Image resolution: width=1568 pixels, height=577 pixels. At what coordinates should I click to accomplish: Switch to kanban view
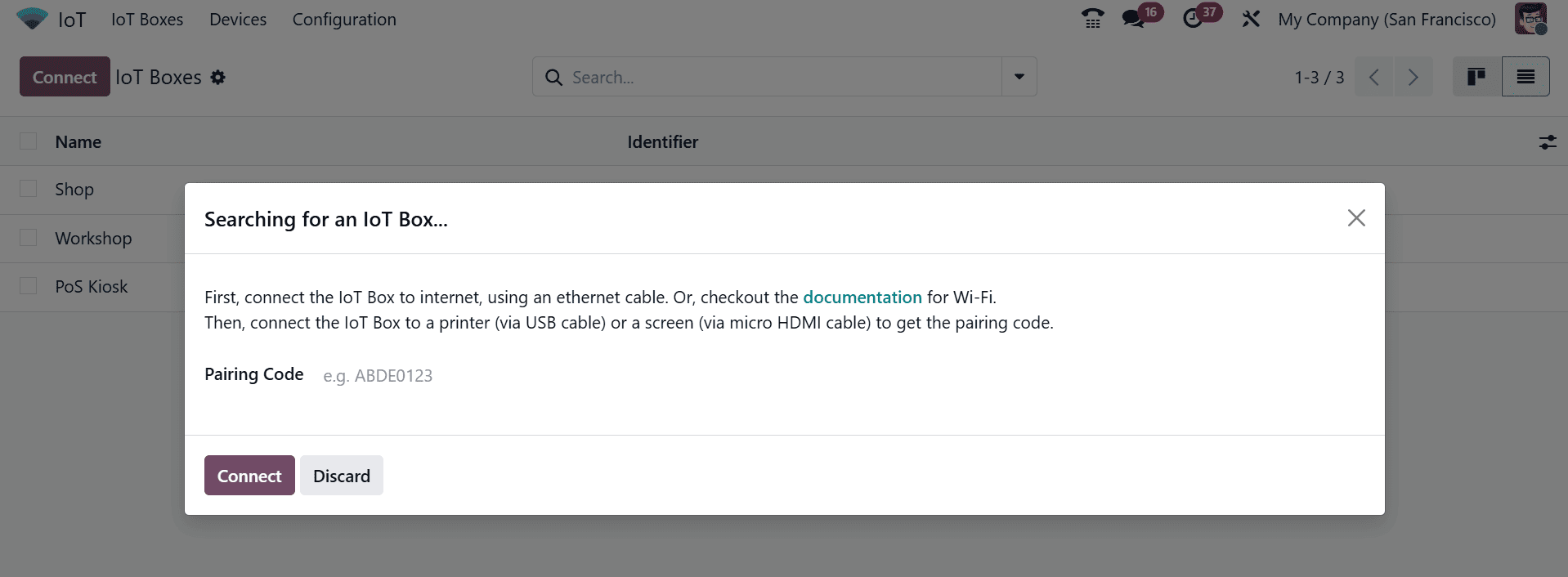1476,77
